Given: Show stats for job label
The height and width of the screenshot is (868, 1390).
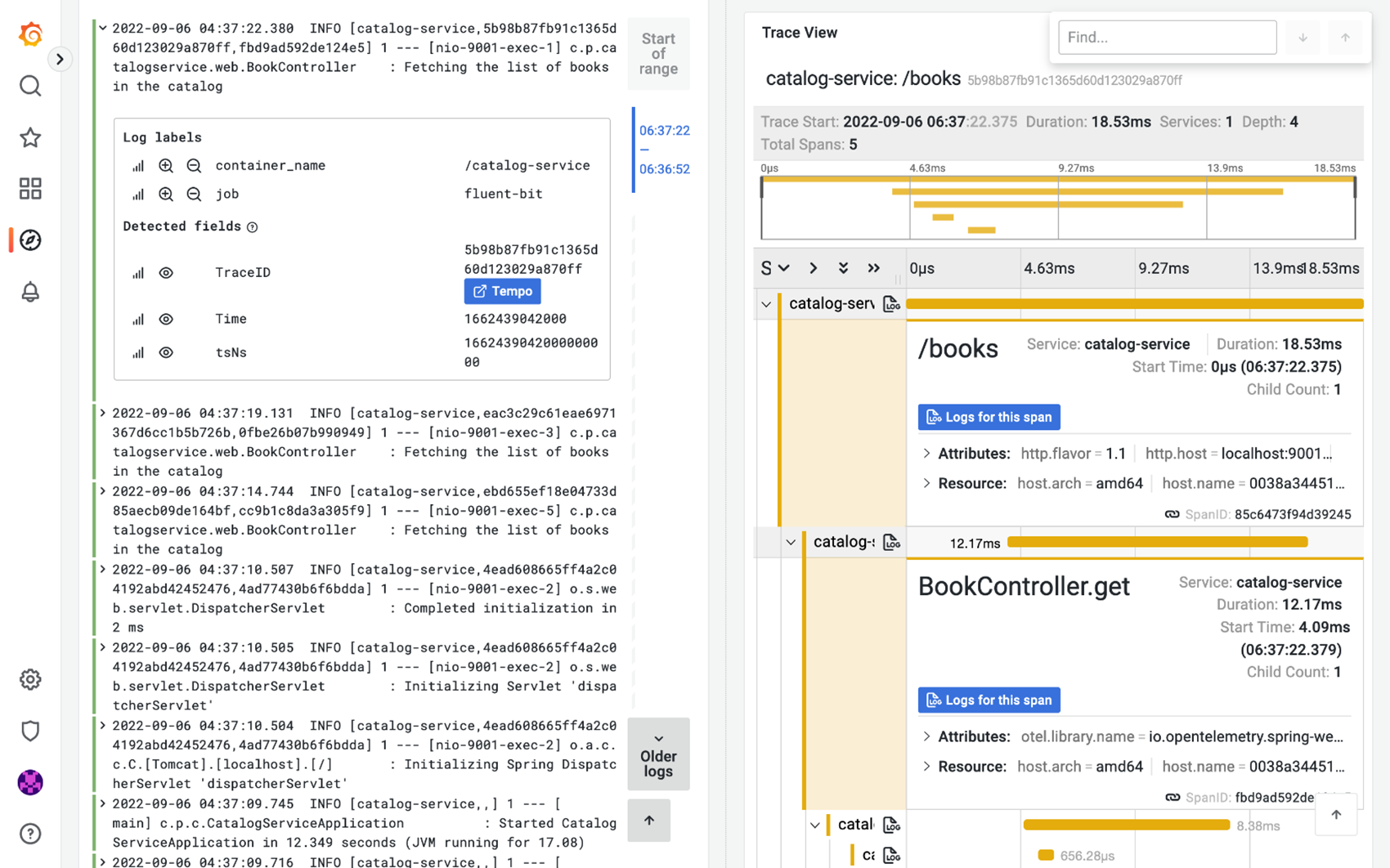Looking at the screenshot, I should point(138,195).
